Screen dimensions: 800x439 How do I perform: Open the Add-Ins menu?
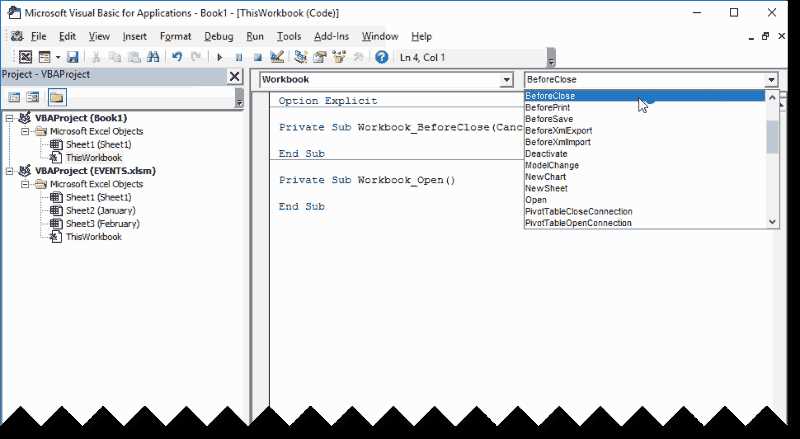tap(332, 36)
